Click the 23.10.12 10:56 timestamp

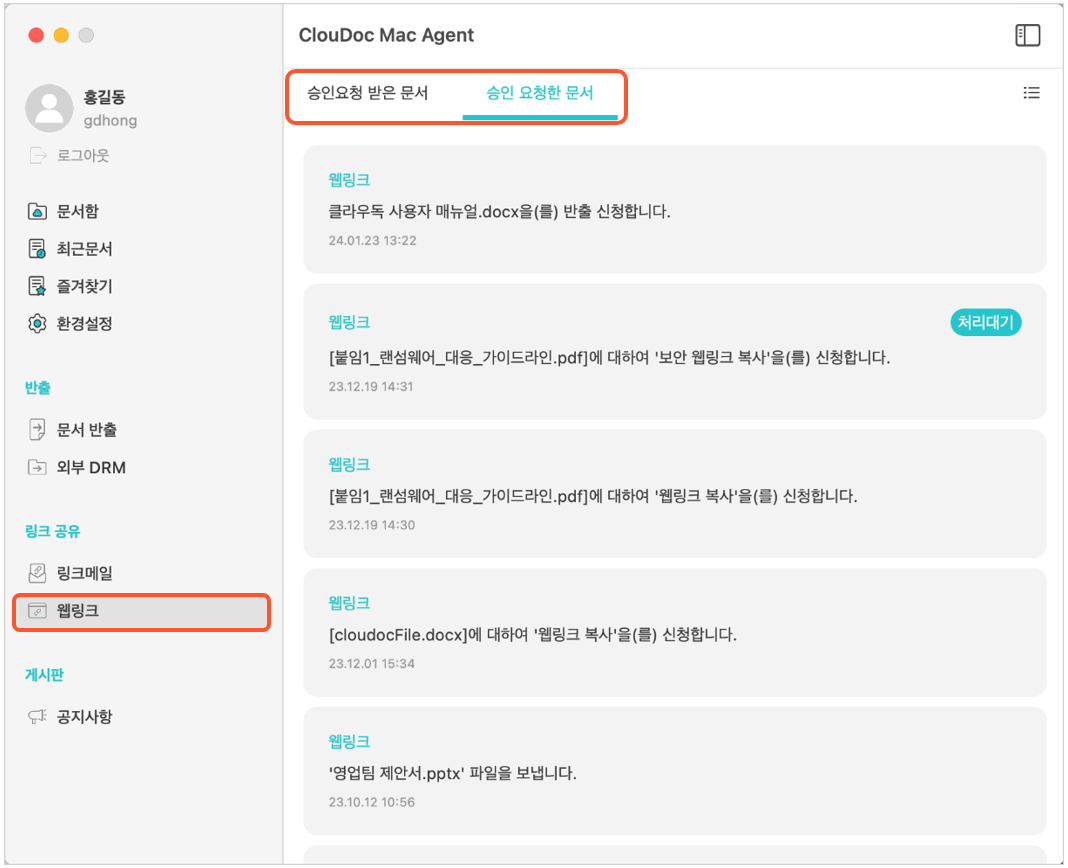[x=371, y=802]
